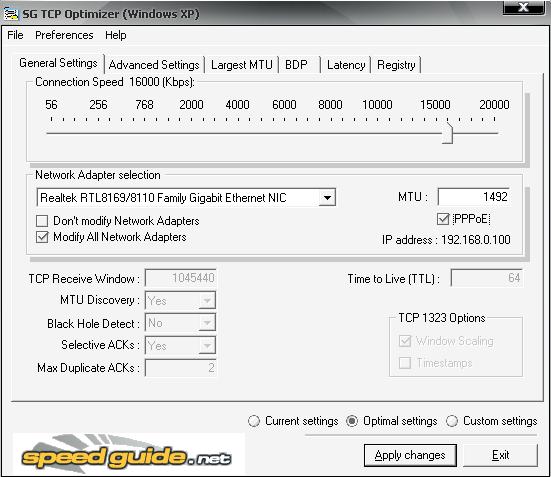
Task: Open the Latency tab
Action: click(x=346, y=65)
